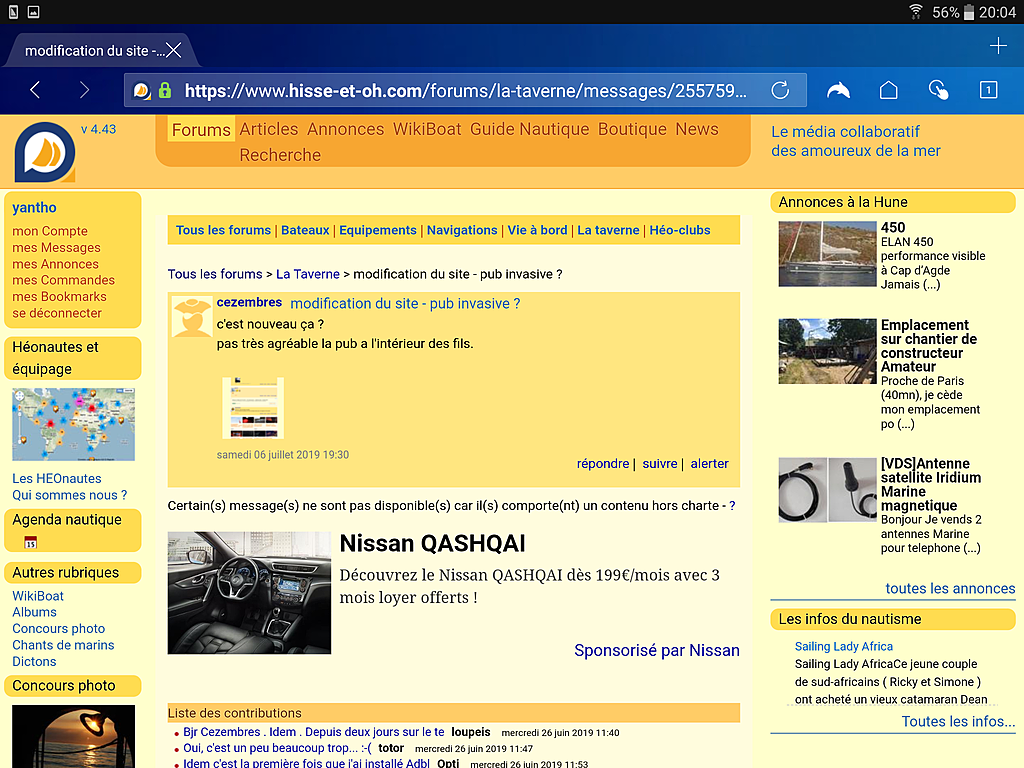Reply to the post with 'répondre'
The width and height of the screenshot is (1024, 768).
(603, 464)
